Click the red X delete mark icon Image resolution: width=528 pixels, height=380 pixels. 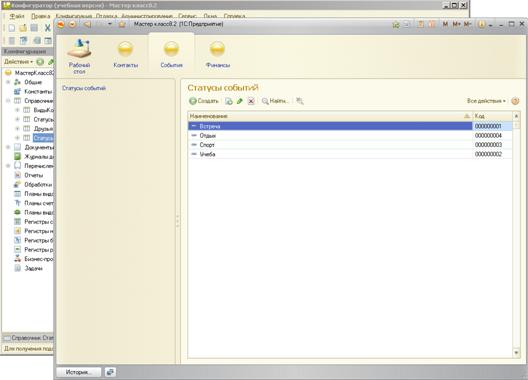pos(251,101)
